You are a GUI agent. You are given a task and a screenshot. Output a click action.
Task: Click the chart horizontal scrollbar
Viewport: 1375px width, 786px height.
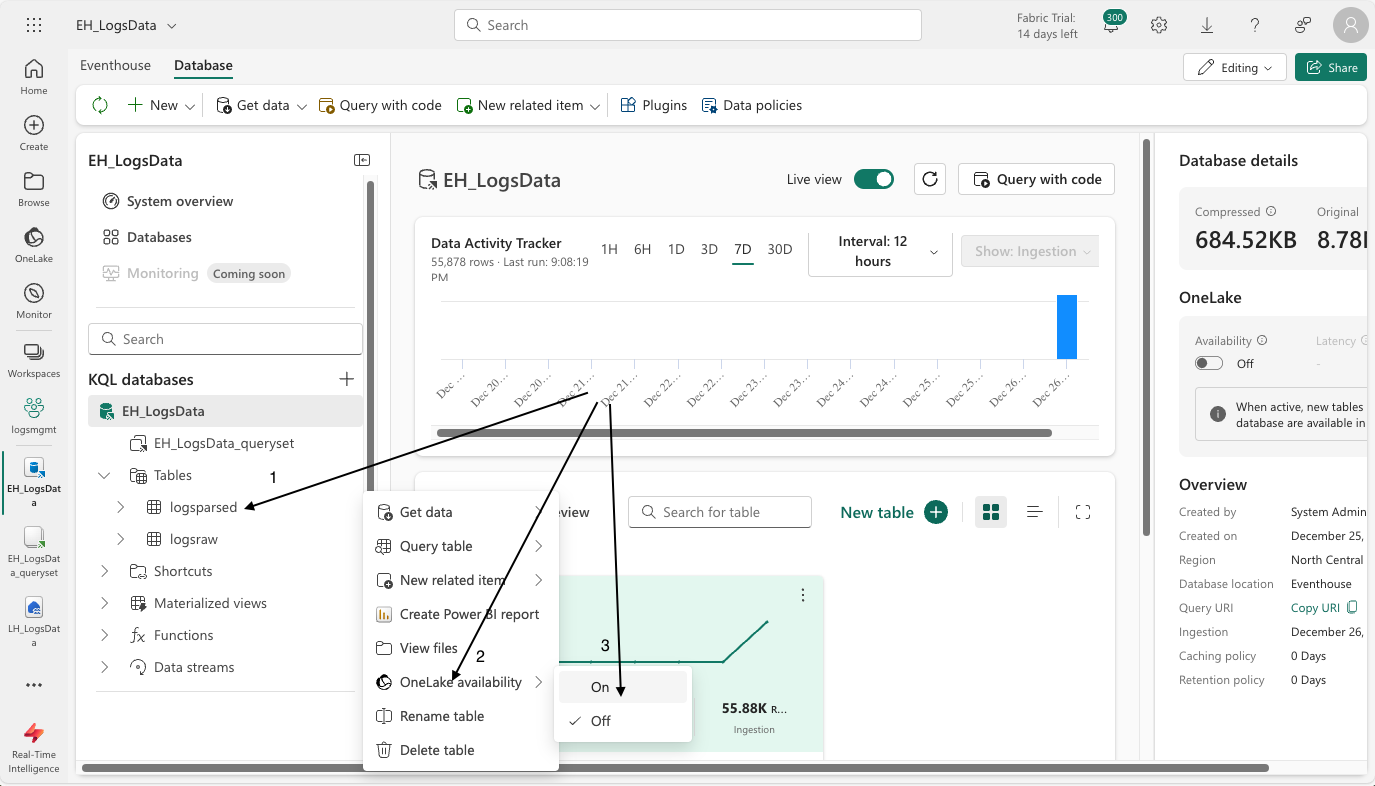click(744, 433)
